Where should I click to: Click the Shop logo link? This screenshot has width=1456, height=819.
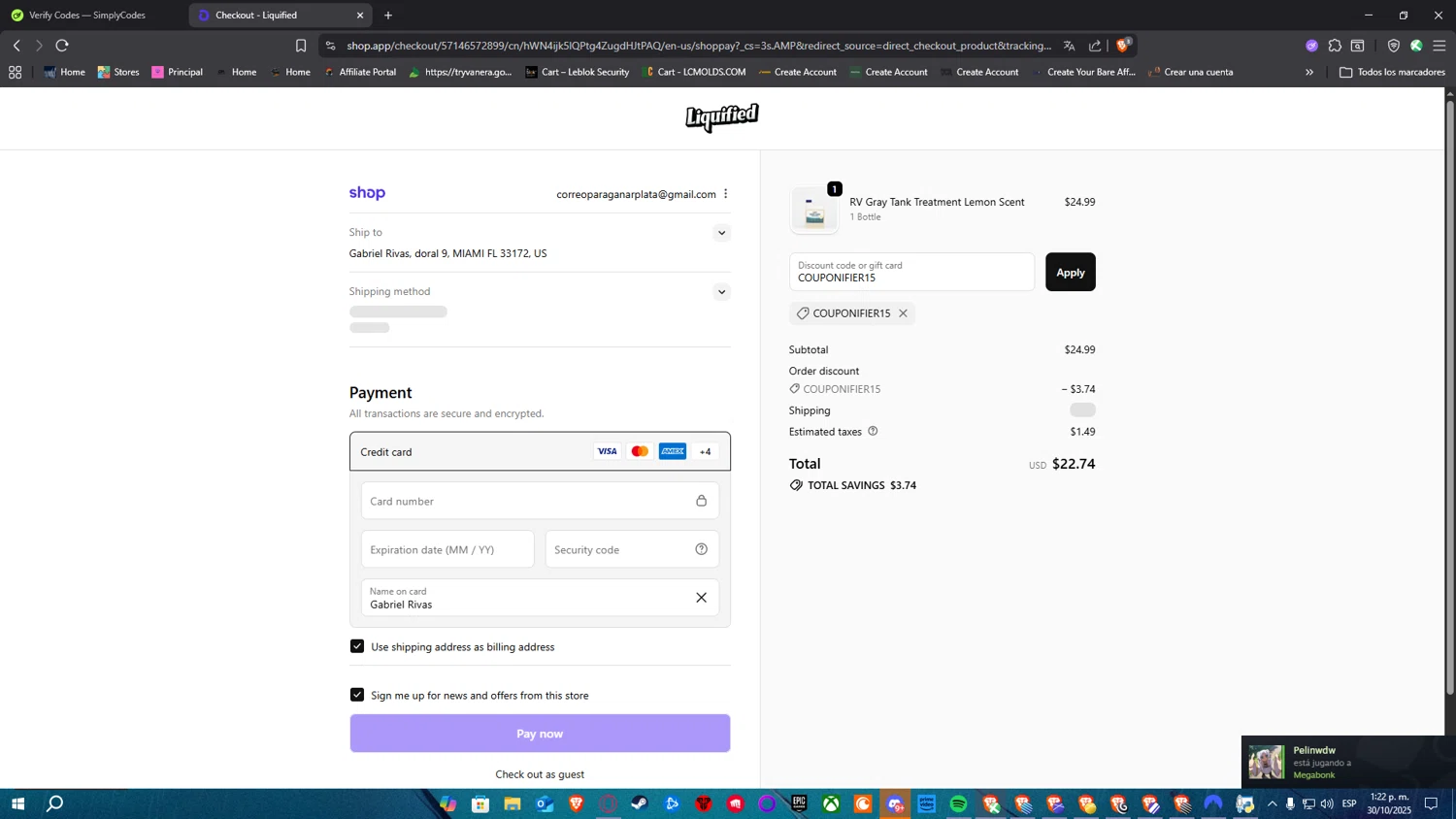(x=367, y=193)
